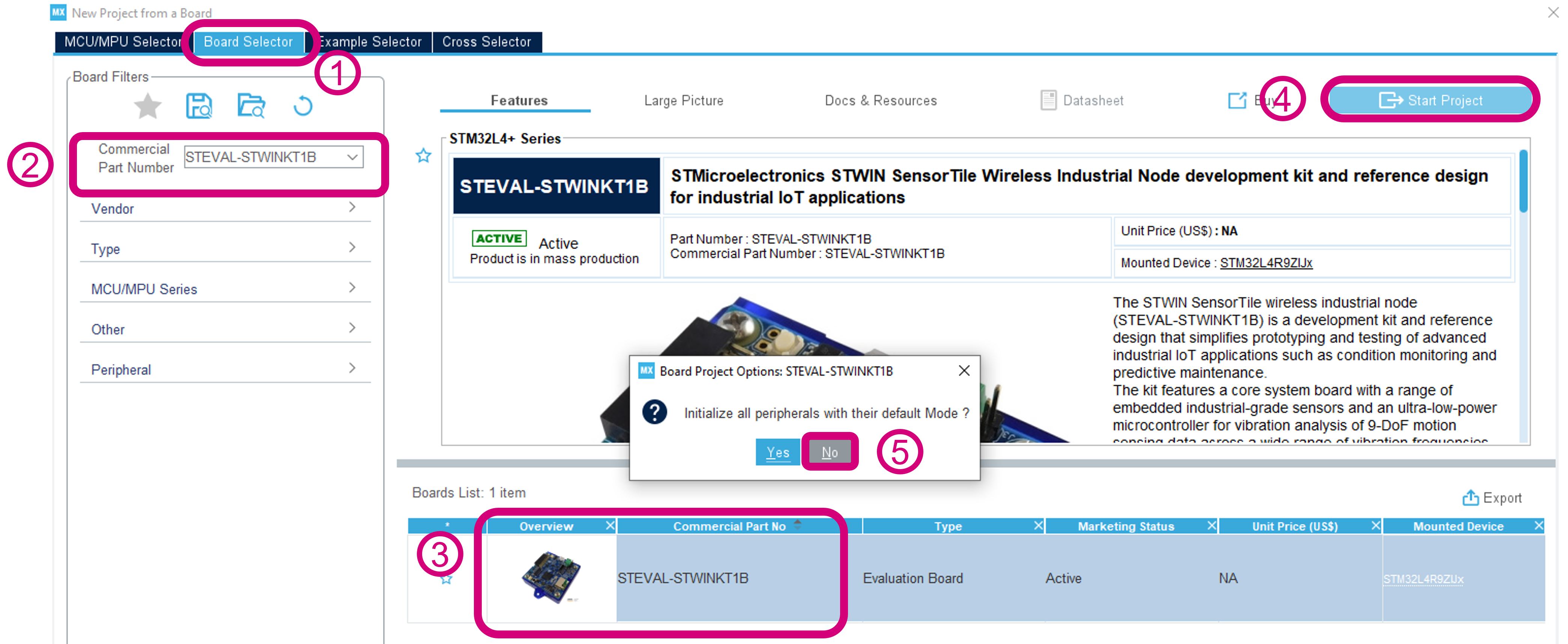Viewport: 1568px width, 644px height.
Task: Expand the Vendor filter section
Action: point(225,208)
